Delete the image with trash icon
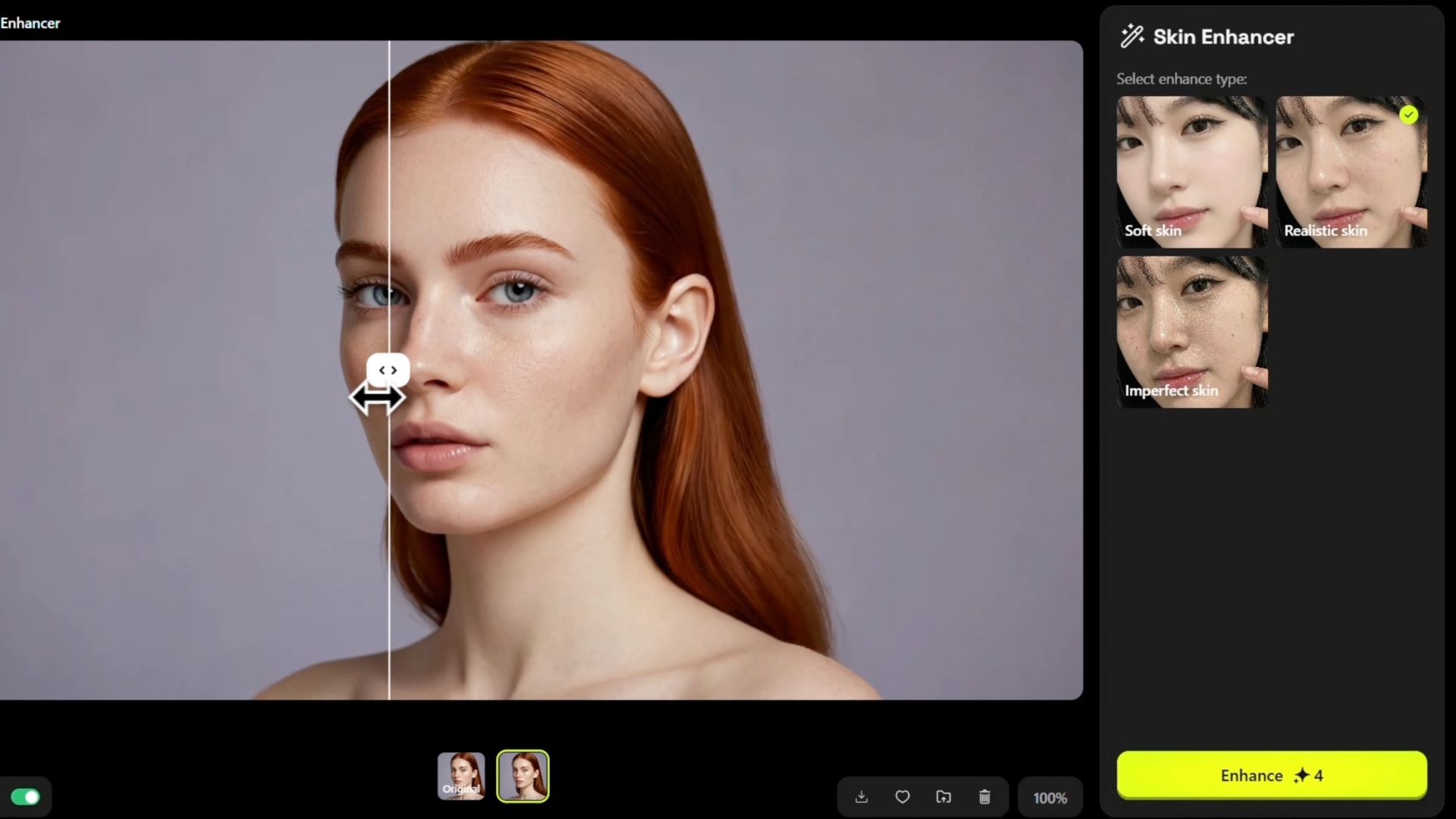 [984, 797]
